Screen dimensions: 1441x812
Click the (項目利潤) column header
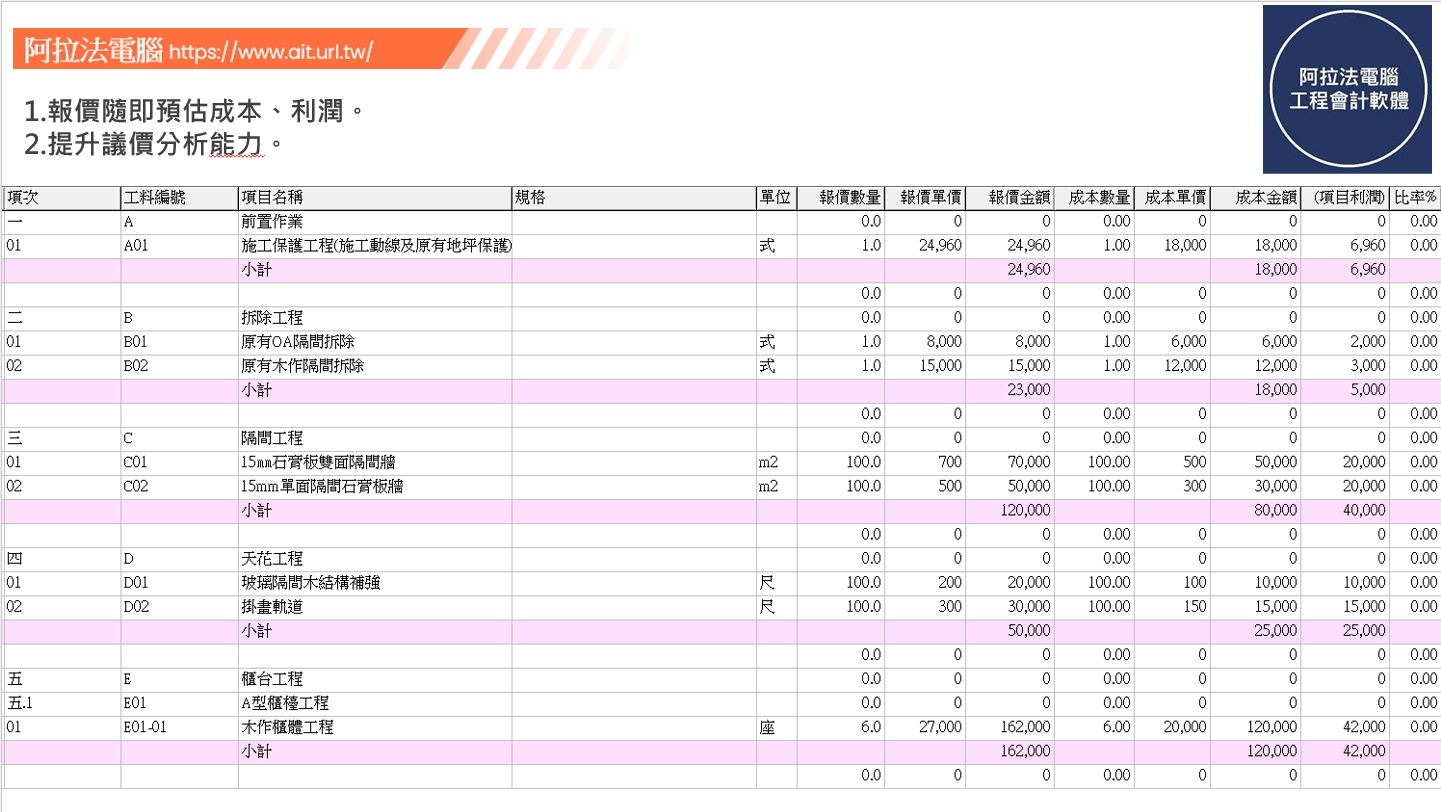pos(1346,198)
